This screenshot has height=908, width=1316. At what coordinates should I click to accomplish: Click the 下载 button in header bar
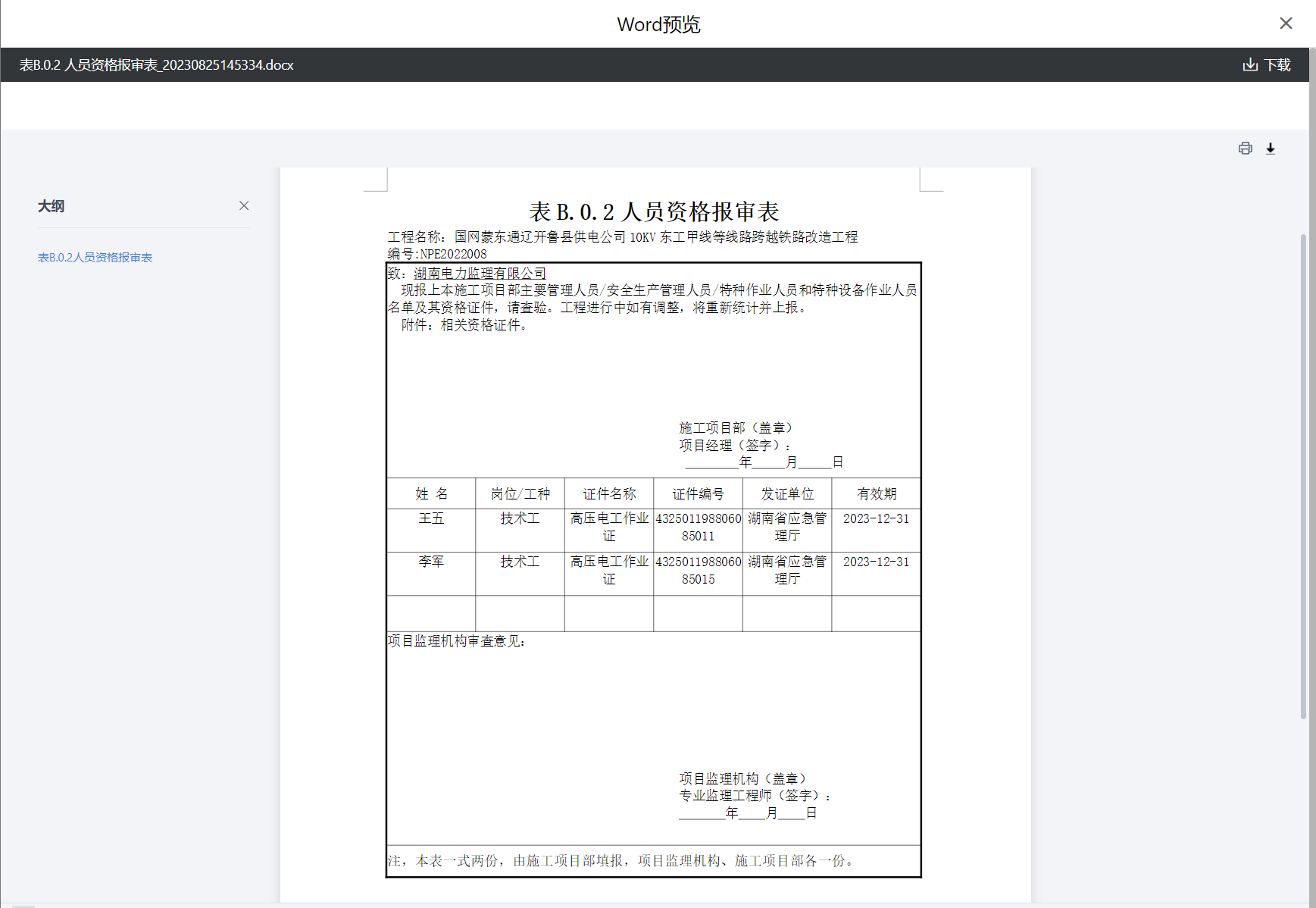point(1267,65)
